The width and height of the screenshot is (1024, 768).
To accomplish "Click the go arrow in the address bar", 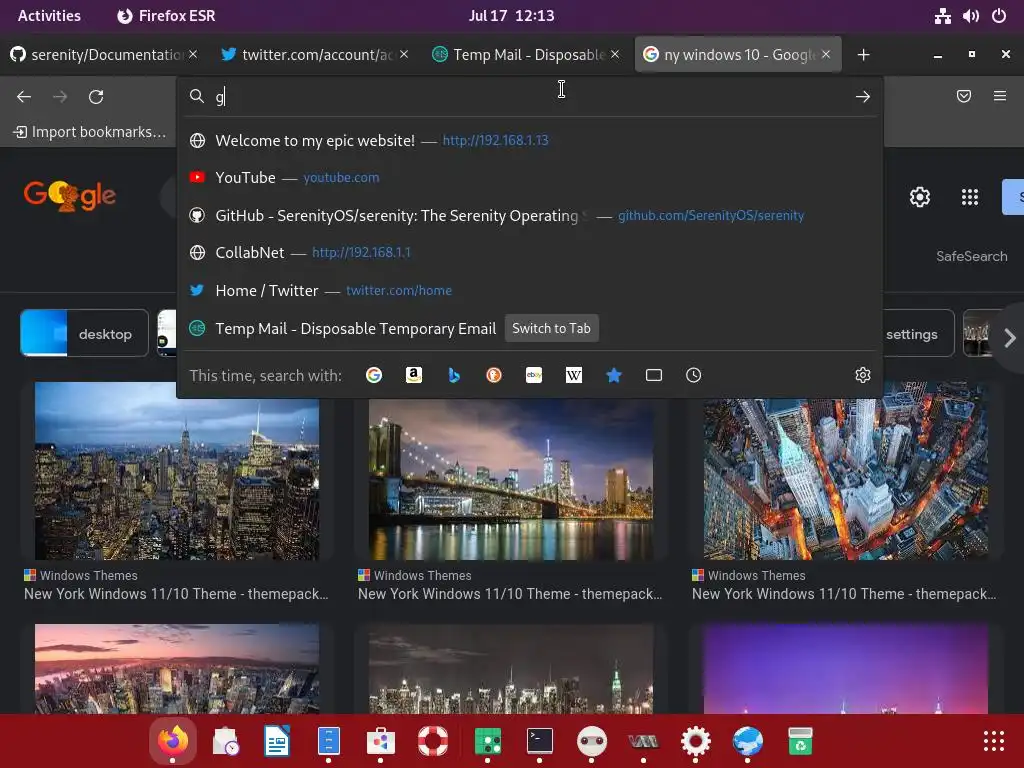I will tap(863, 97).
